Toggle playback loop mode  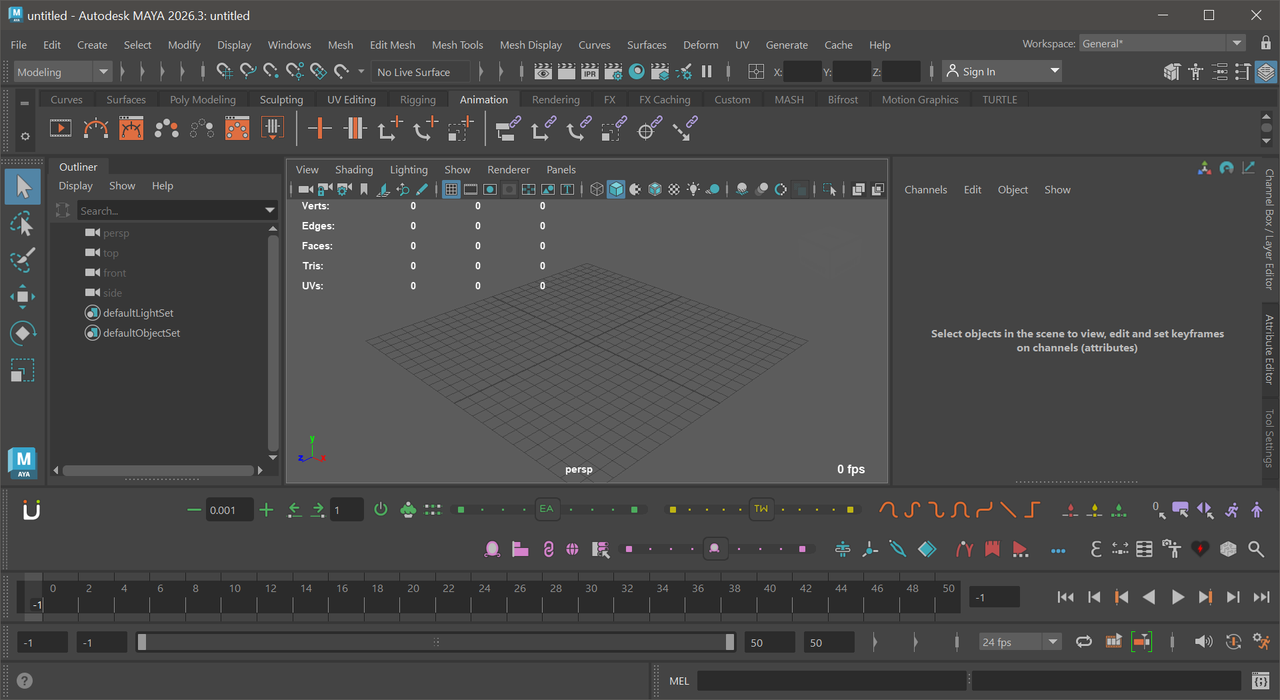(x=1083, y=641)
